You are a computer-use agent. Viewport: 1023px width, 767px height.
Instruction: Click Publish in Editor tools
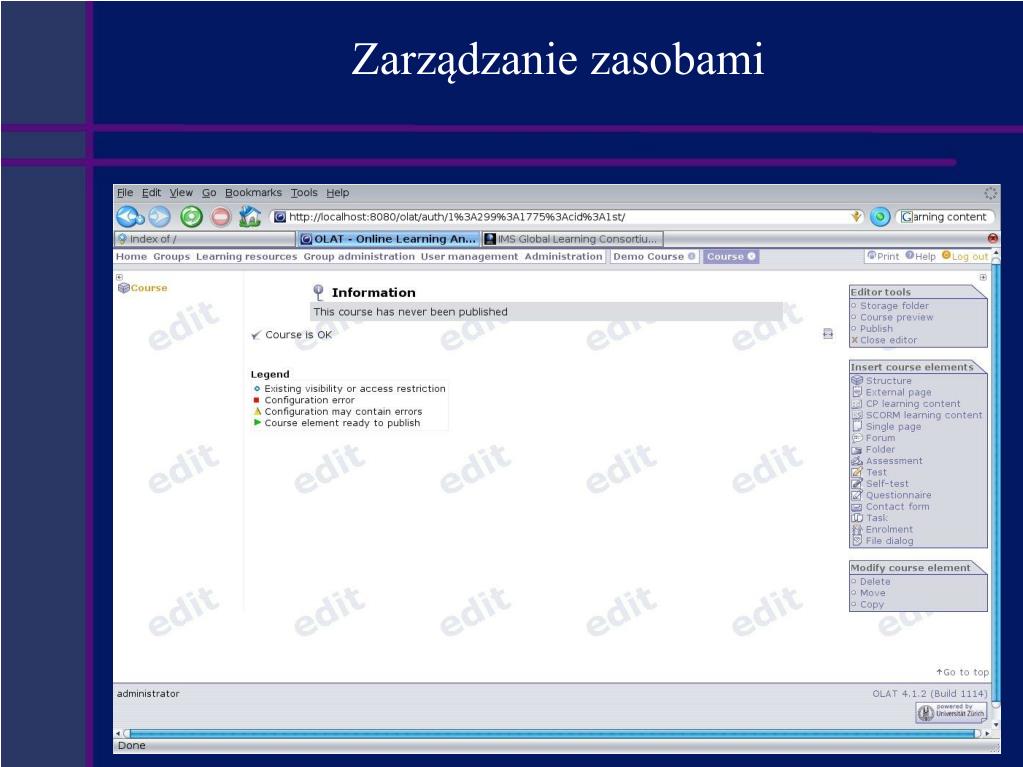tap(876, 329)
